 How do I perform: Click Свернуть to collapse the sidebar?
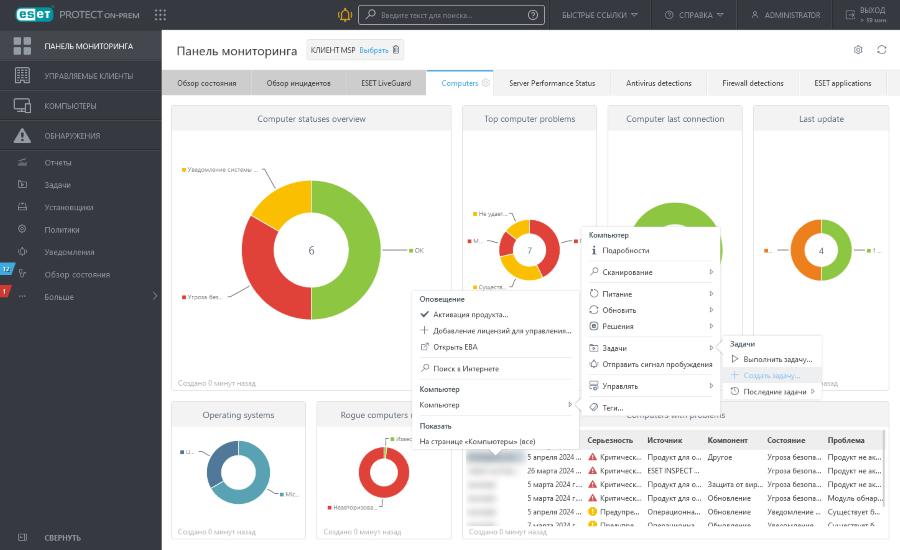click(x=62, y=538)
